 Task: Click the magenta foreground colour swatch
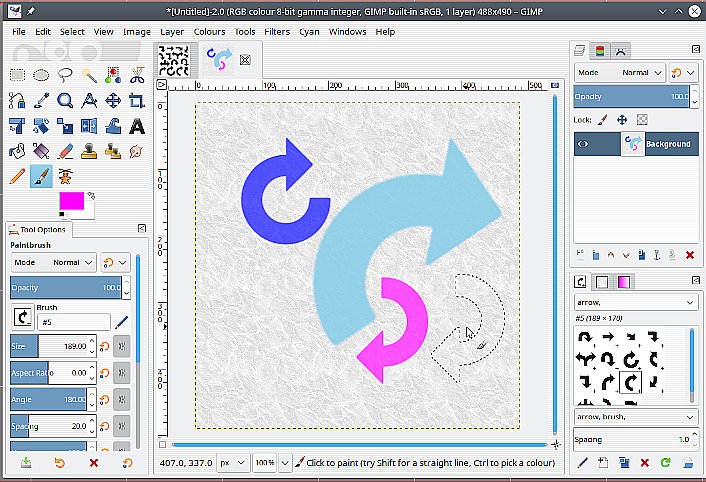point(72,201)
